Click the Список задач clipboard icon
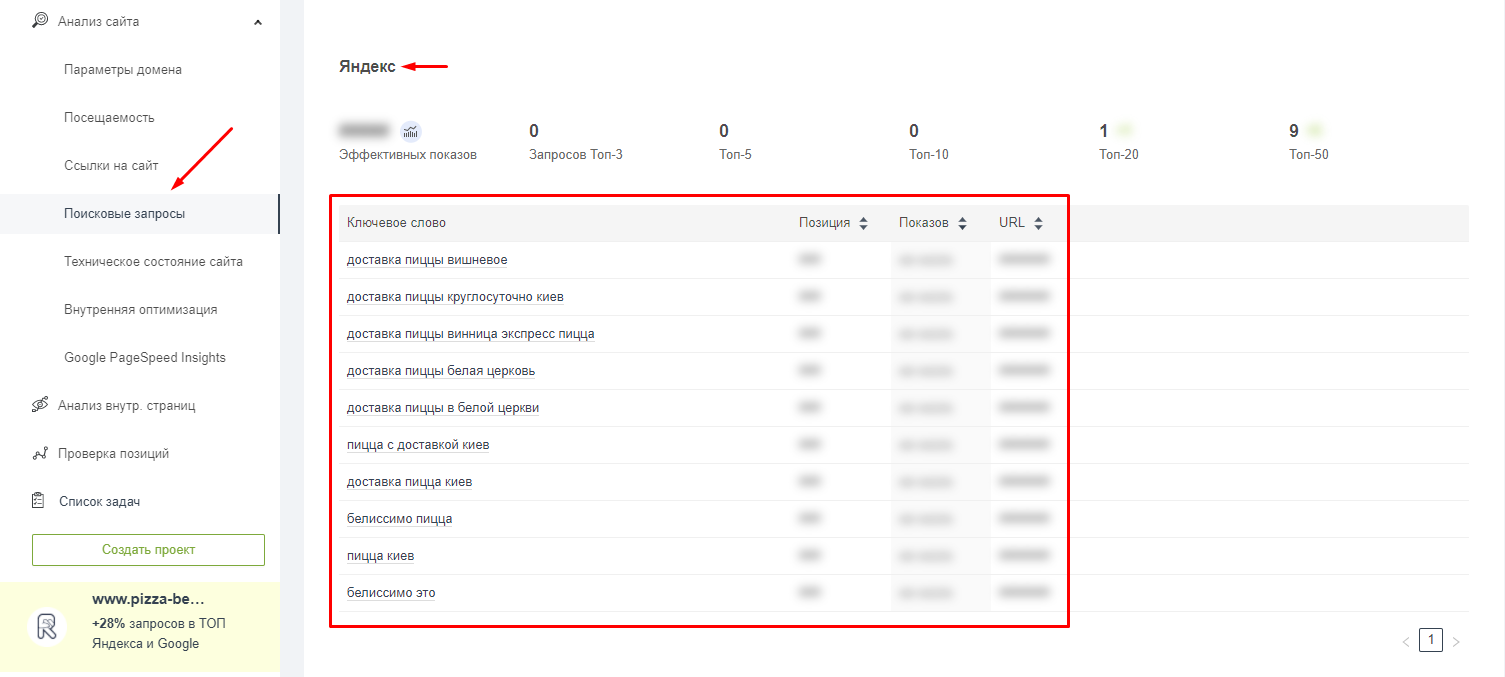 (40, 501)
